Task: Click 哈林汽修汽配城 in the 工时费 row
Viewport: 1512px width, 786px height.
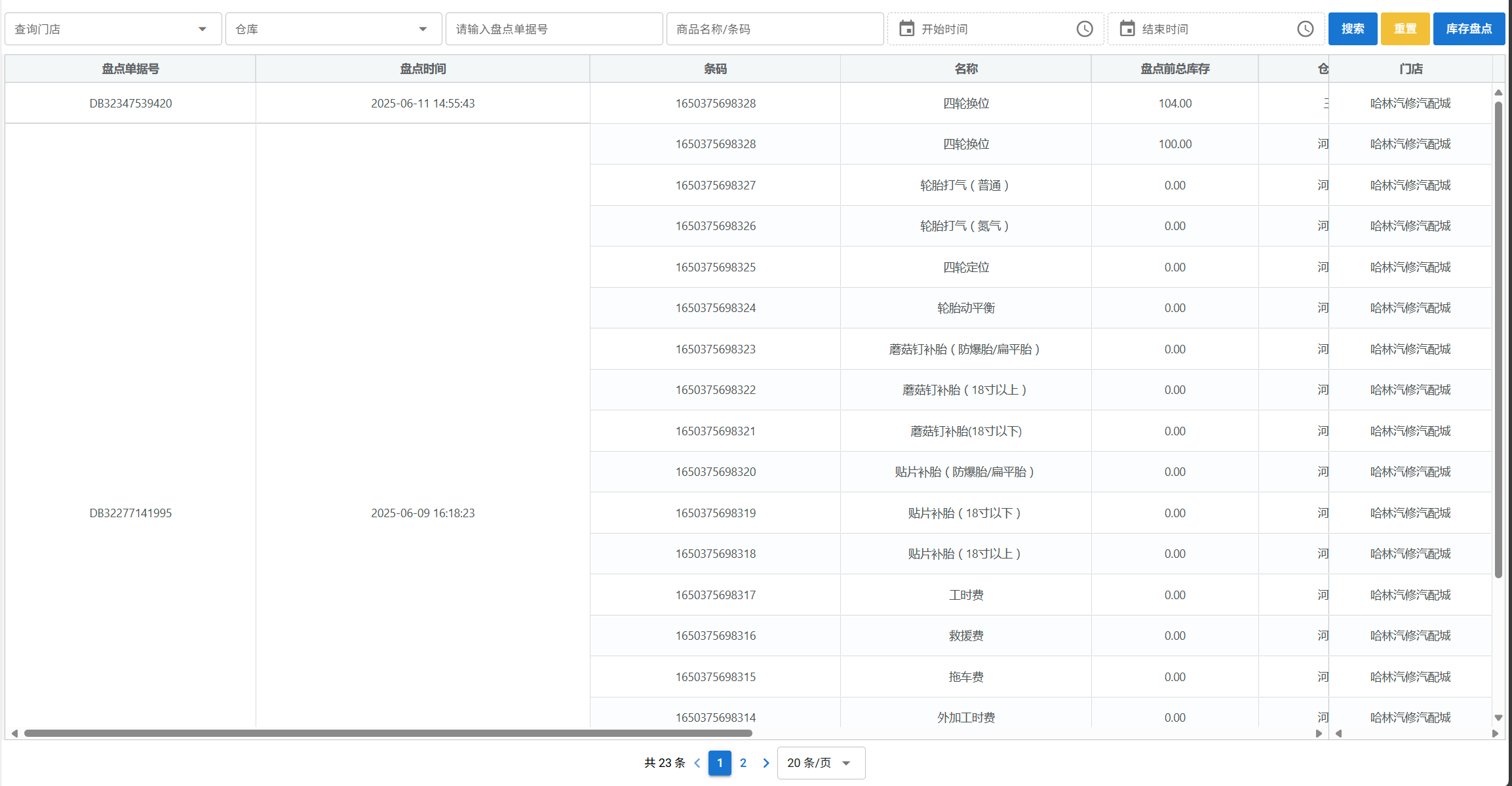Action: click(1410, 595)
